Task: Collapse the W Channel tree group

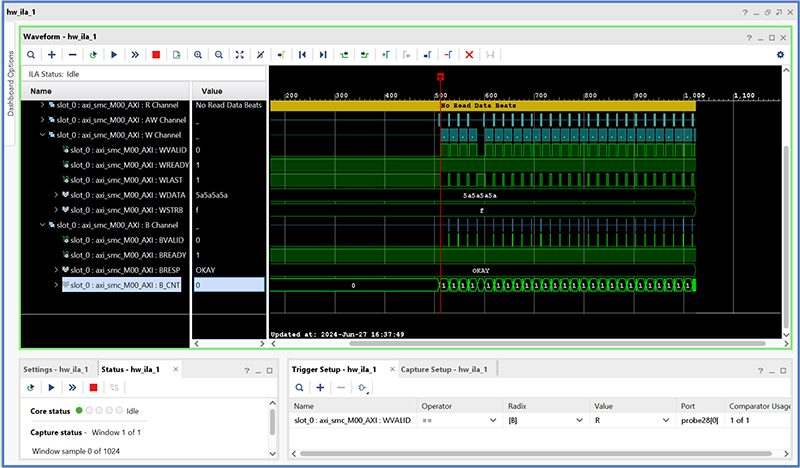Action: 42,134
